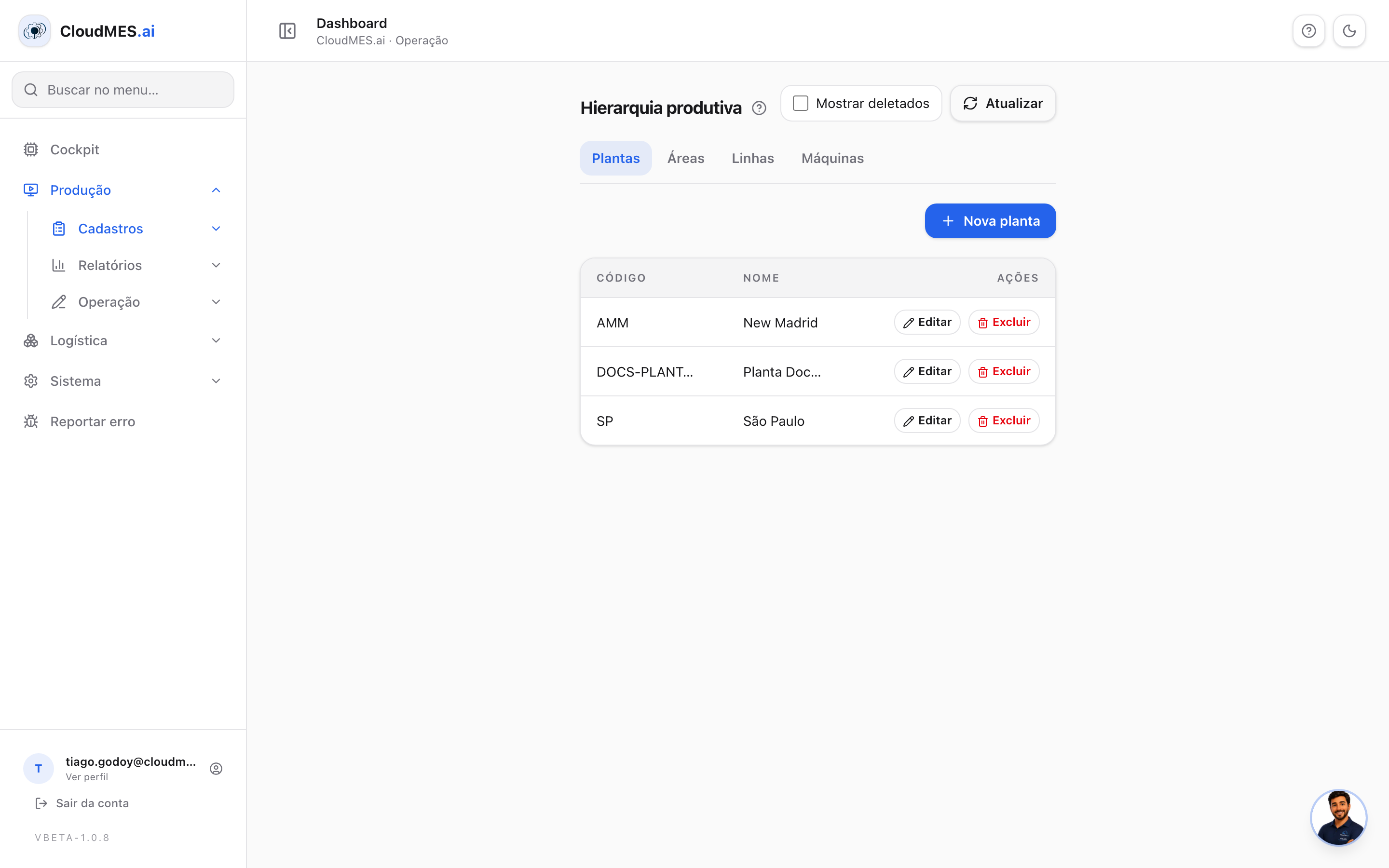Expand the Sistema menu section
Image resolution: width=1389 pixels, height=868 pixels.
tap(123, 381)
